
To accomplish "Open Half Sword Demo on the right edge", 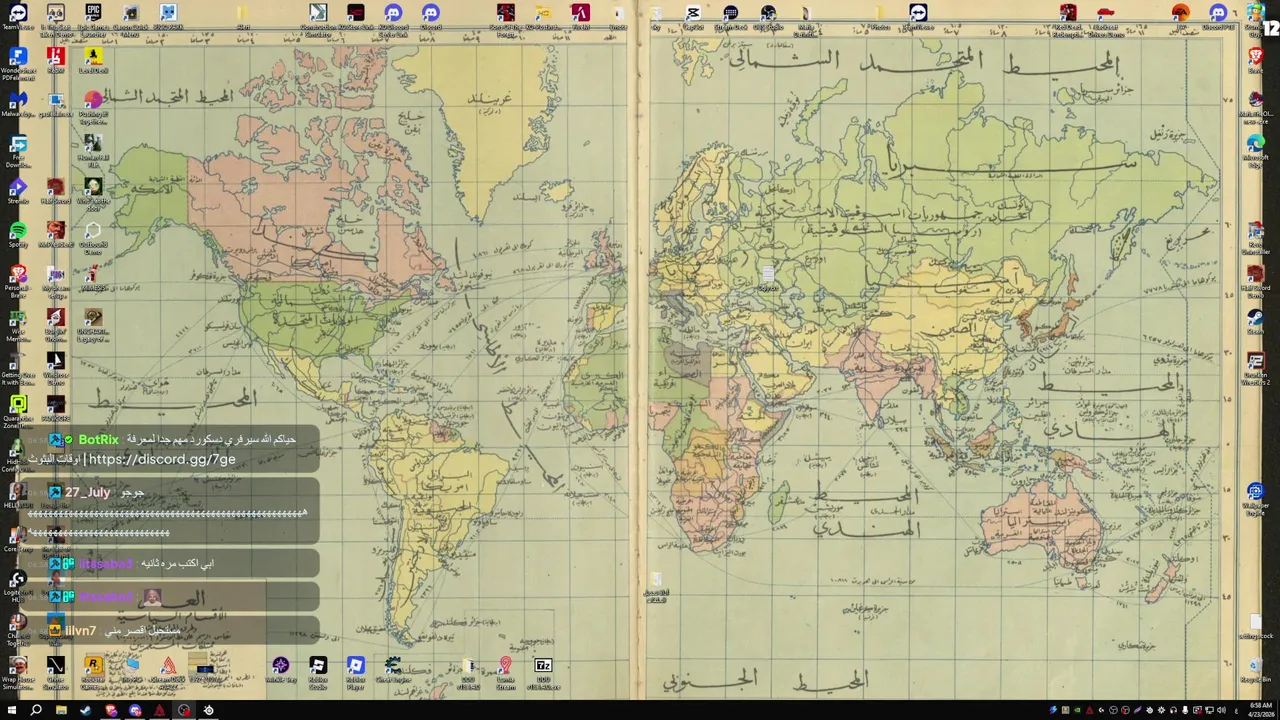I will (1255, 278).
